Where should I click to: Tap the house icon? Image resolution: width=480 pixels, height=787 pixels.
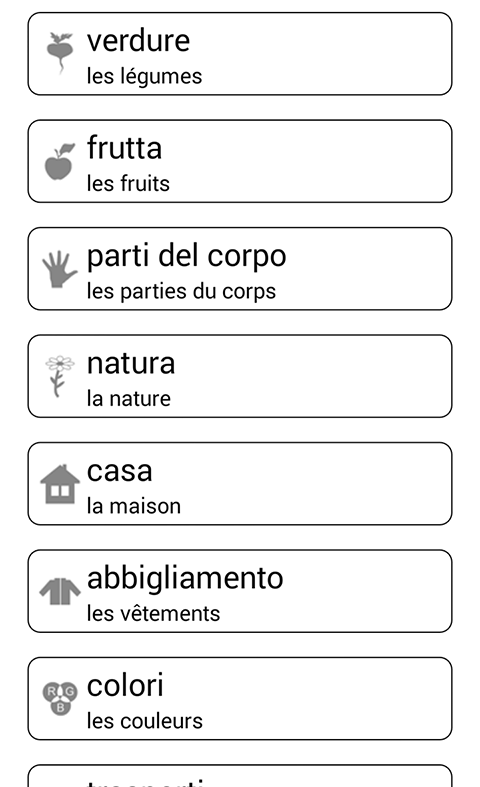(x=60, y=484)
